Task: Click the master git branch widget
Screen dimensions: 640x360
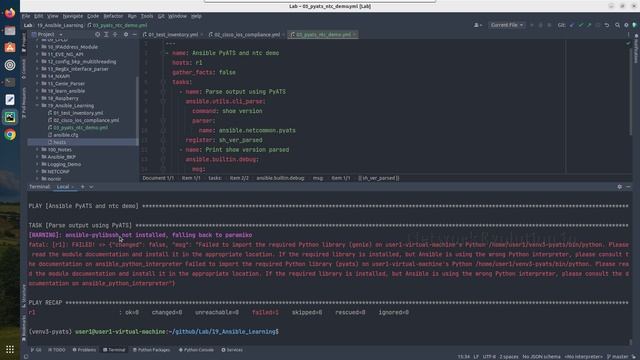Action: click(618, 357)
